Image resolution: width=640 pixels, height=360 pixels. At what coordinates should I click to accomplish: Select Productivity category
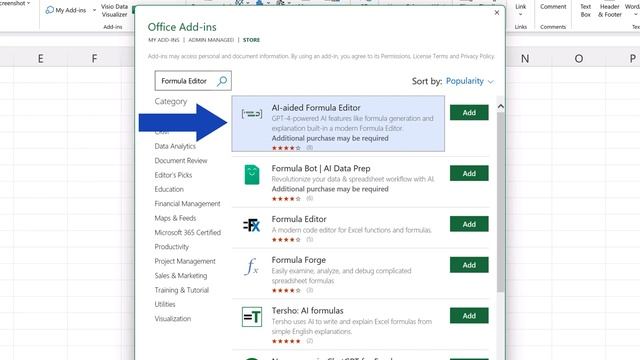click(x=171, y=247)
